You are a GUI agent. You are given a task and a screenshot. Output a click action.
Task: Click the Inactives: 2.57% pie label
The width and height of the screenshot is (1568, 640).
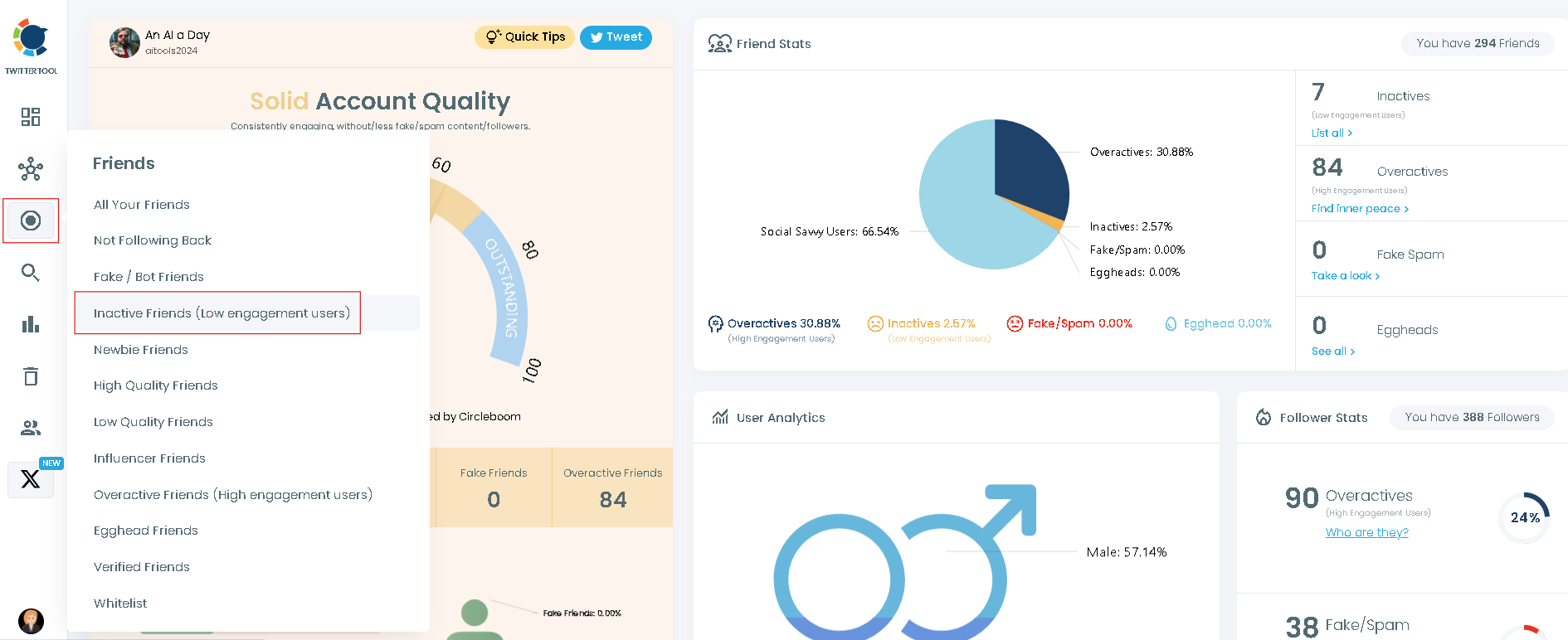(x=1131, y=226)
